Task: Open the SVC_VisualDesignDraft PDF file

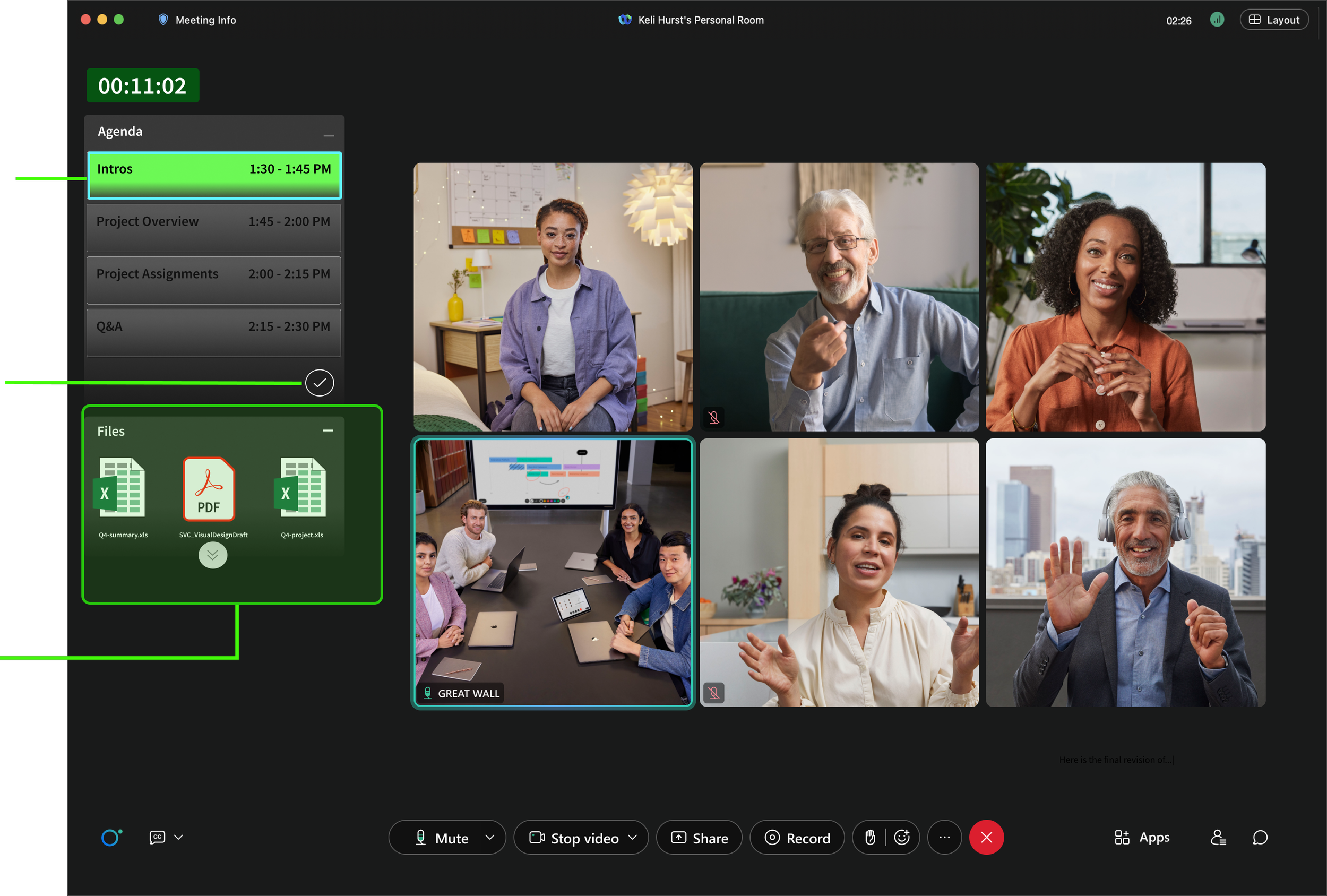Action: tap(209, 490)
